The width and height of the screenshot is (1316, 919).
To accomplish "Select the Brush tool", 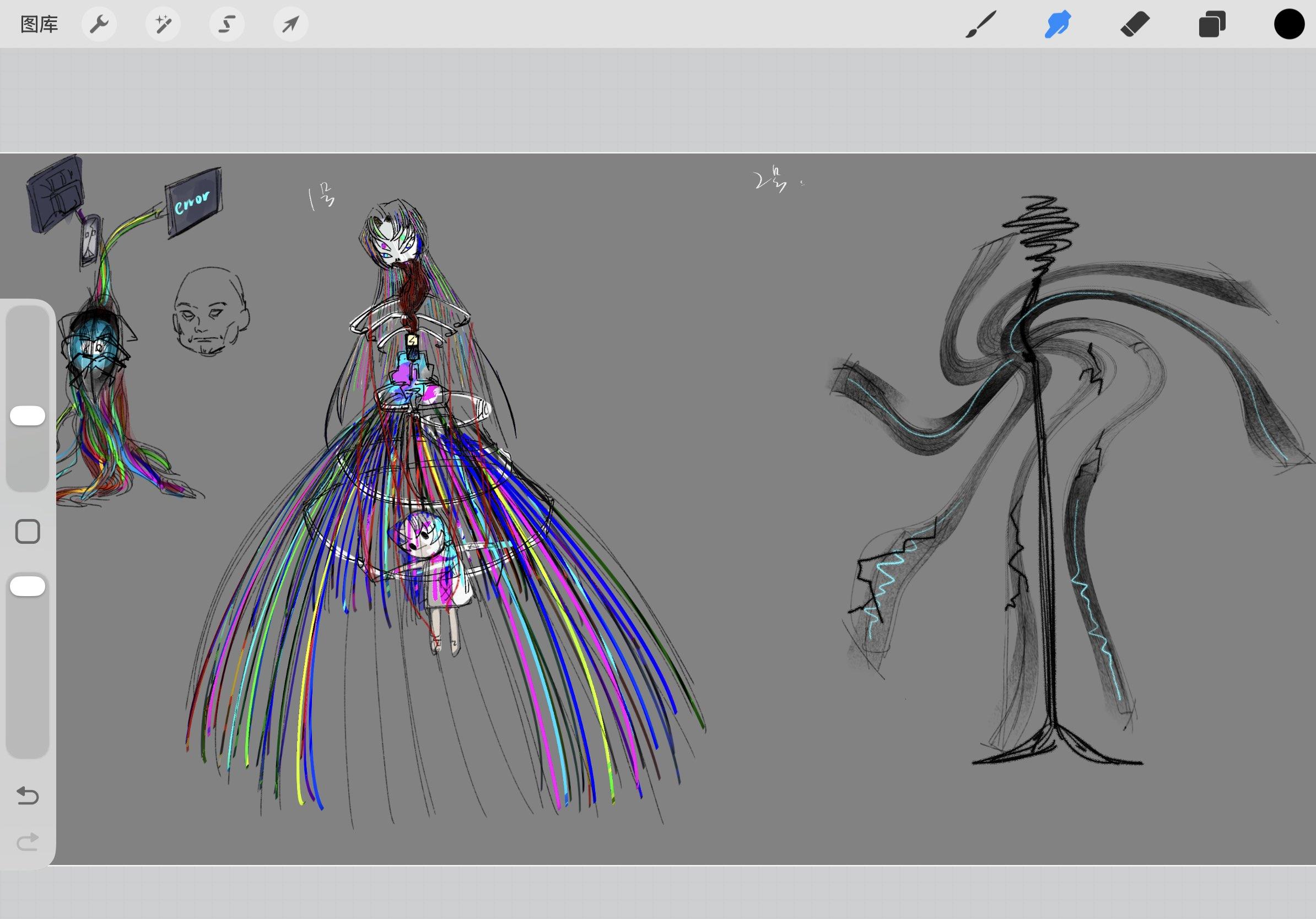I will click(x=981, y=25).
